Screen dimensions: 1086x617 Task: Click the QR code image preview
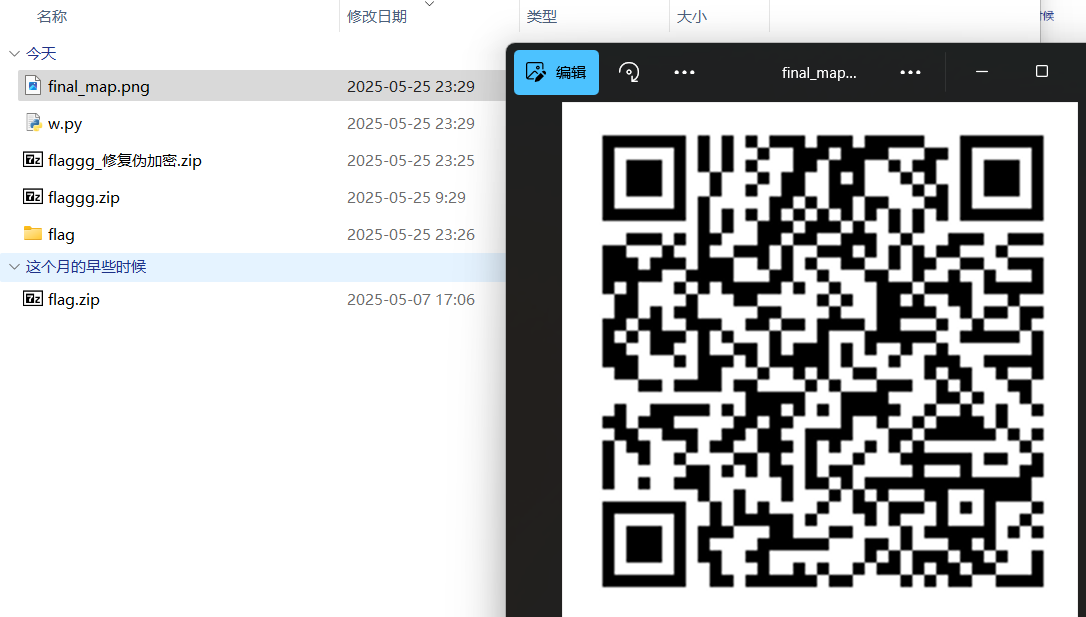point(821,360)
